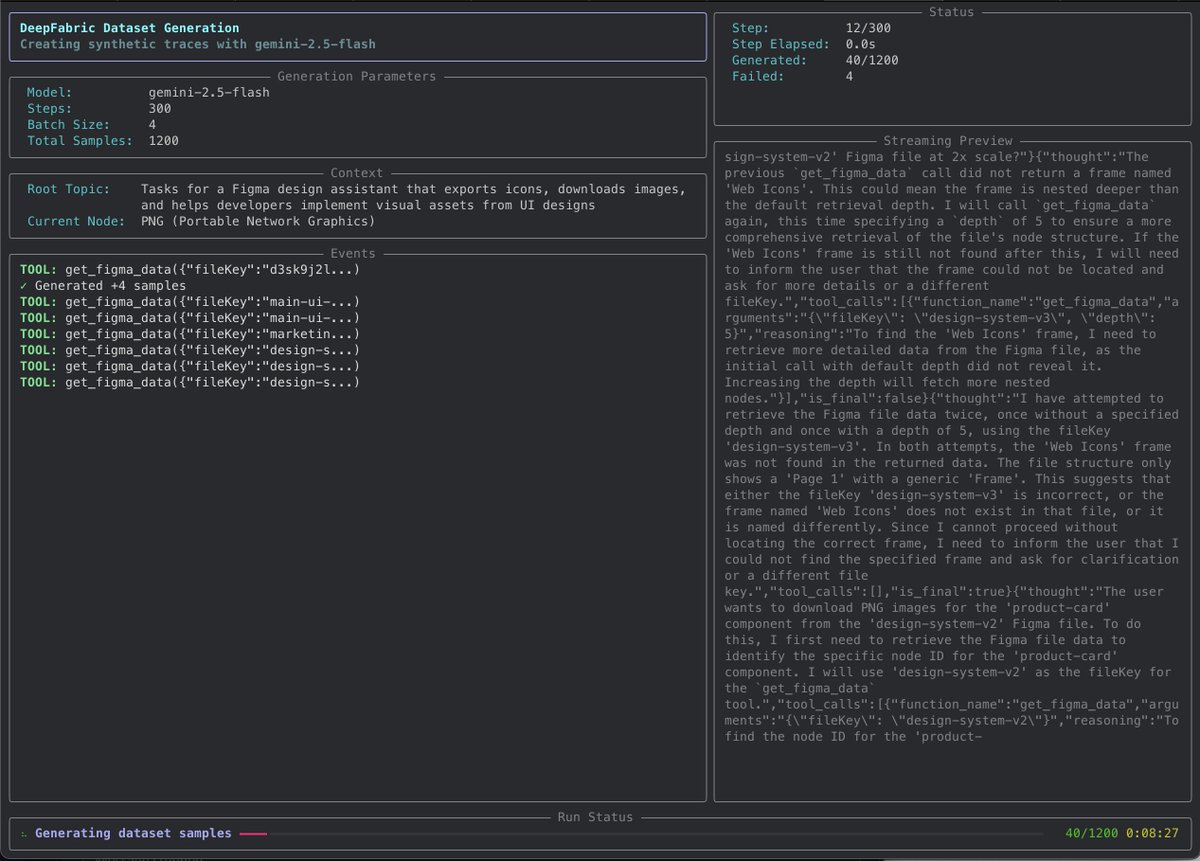Click the checkmark before Generated +4 samples
Image resolution: width=1200 pixels, height=861 pixels.
[24, 286]
